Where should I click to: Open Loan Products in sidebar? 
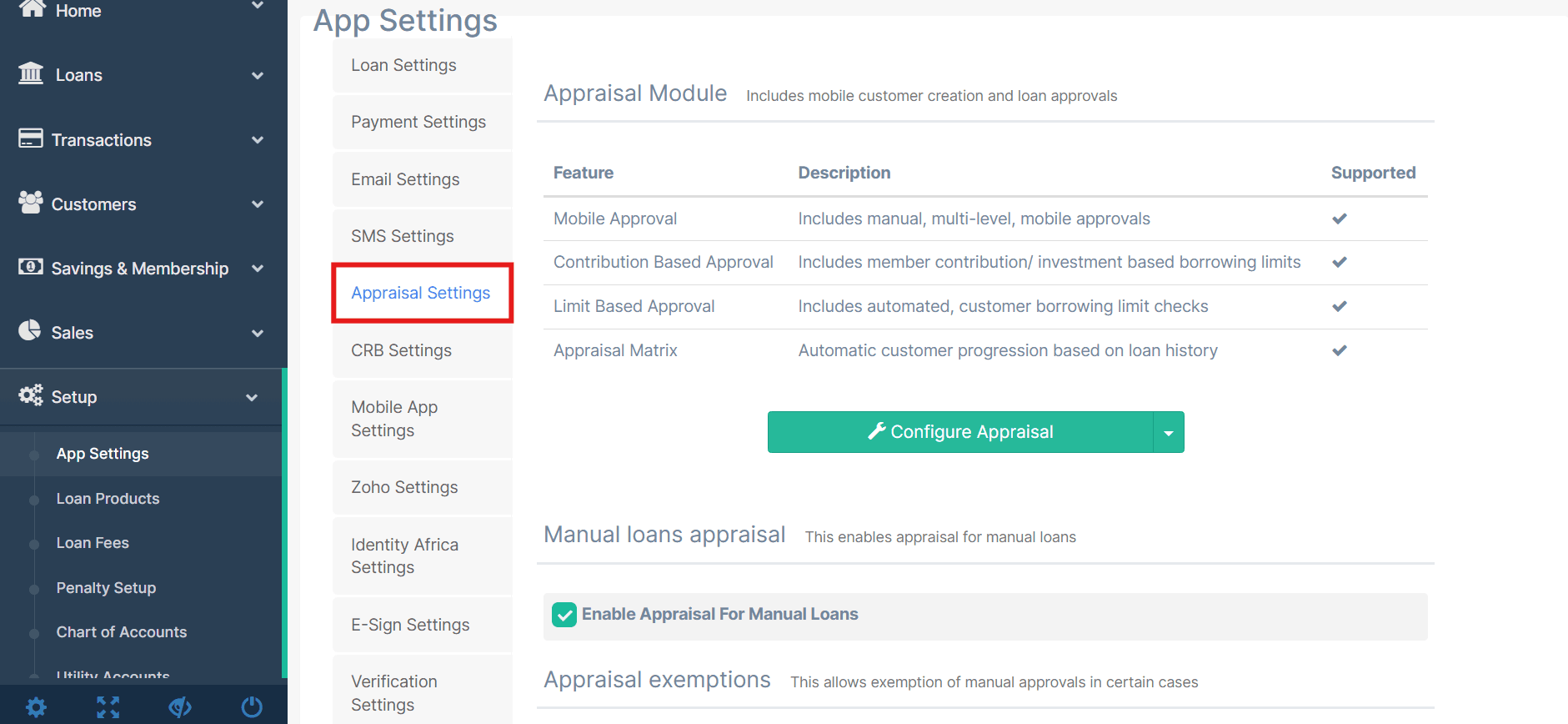(108, 499)
